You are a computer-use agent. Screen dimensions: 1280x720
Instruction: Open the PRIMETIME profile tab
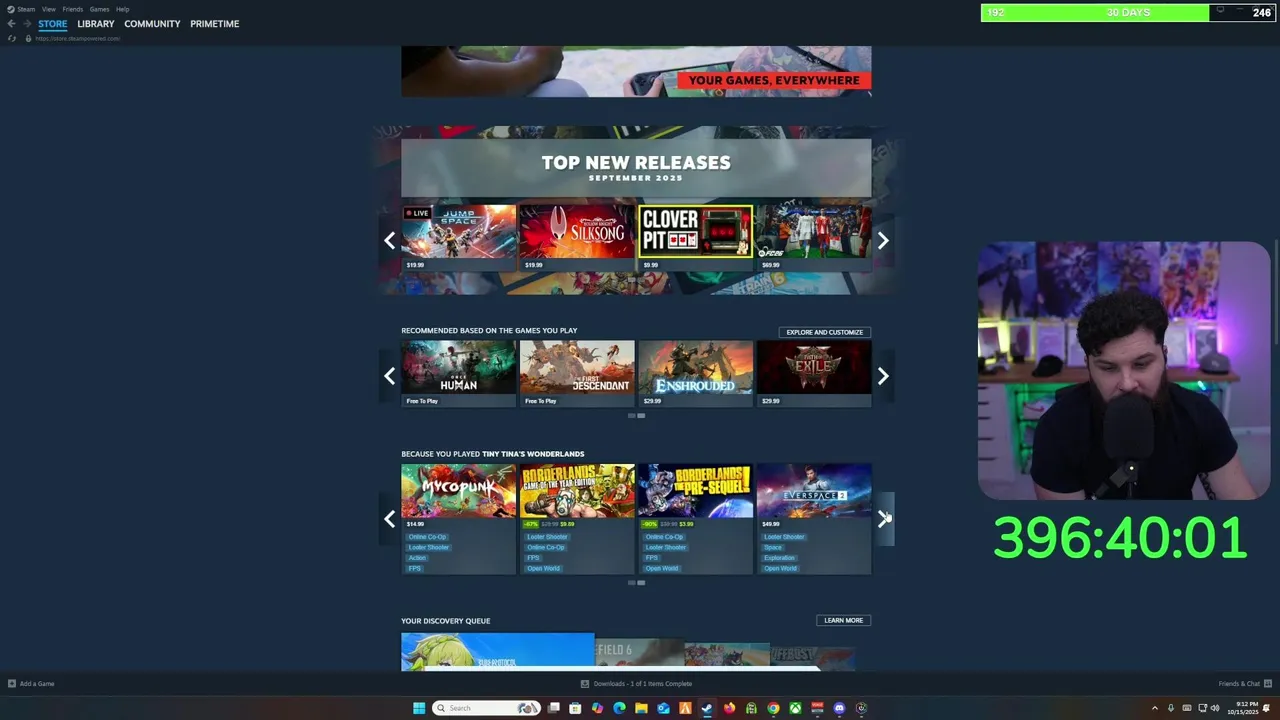[x=215, y=24]
